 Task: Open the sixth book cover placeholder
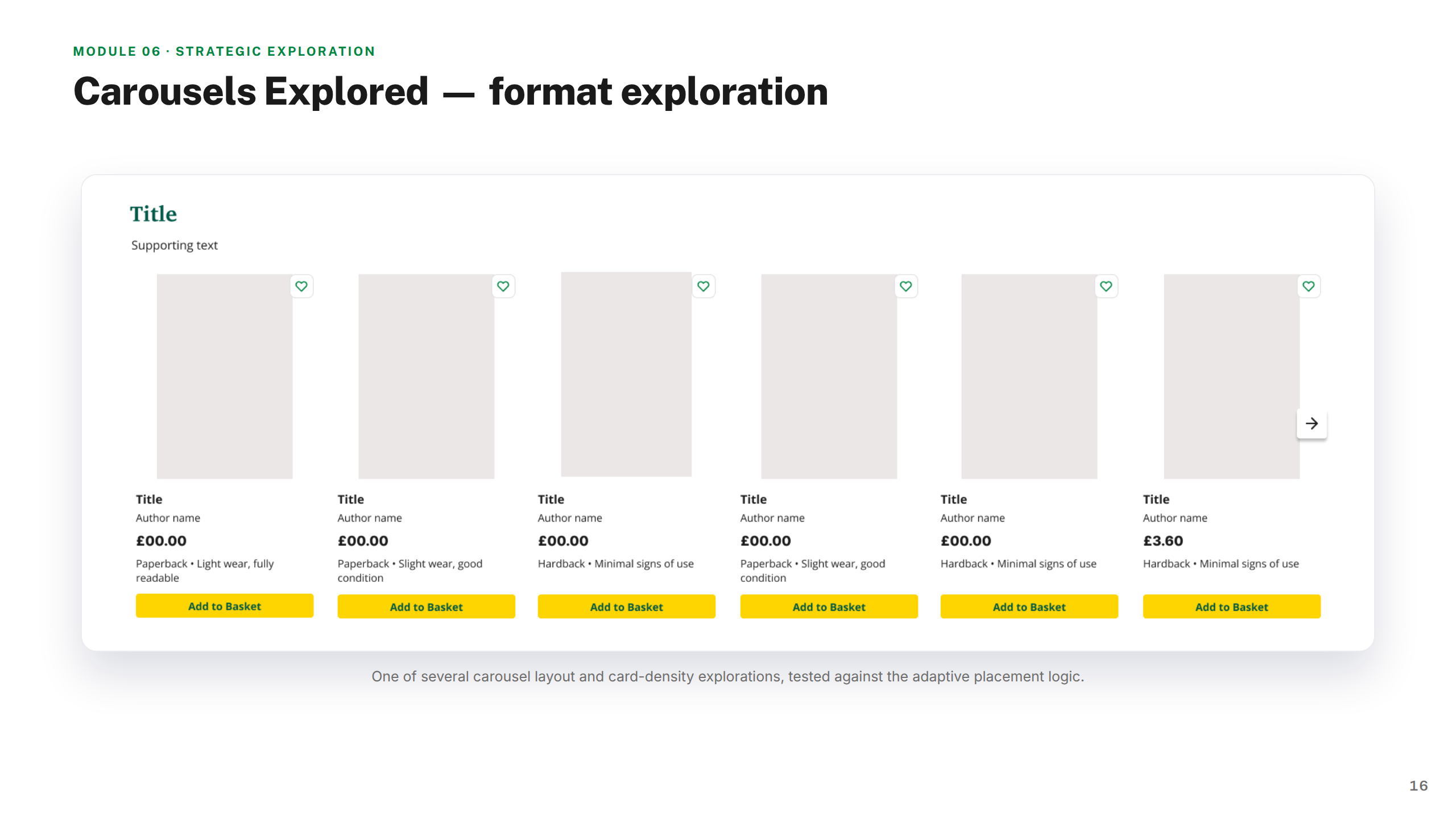point(1232,377)
